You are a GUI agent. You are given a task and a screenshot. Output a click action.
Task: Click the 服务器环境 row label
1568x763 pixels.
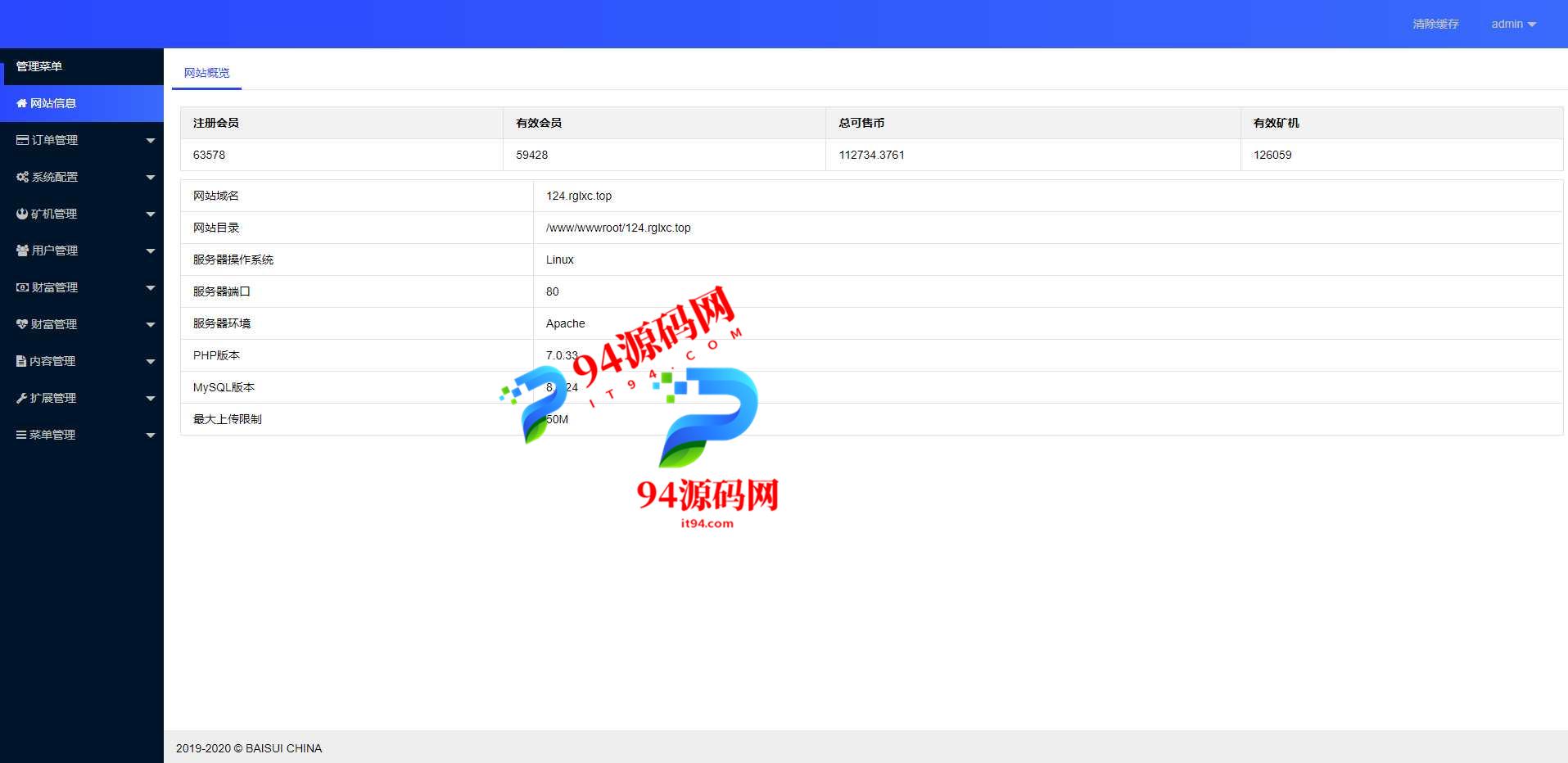pos(222,323)
